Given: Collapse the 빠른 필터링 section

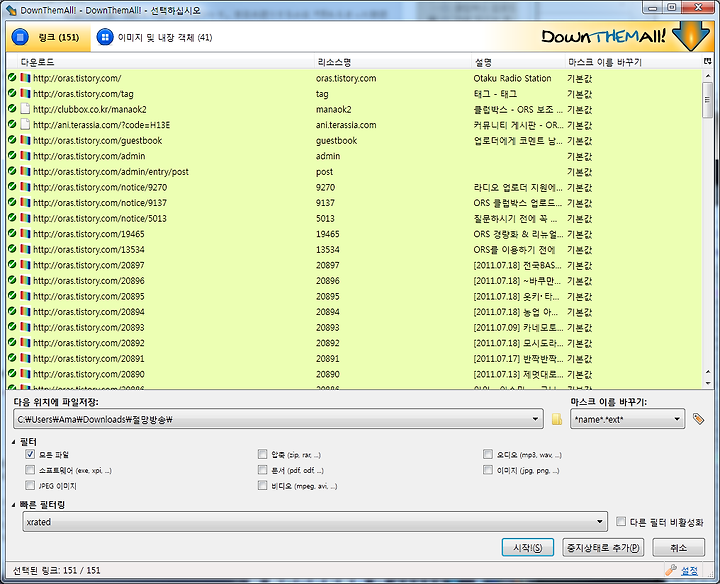Looking at the screenshot, I should 14,505.
